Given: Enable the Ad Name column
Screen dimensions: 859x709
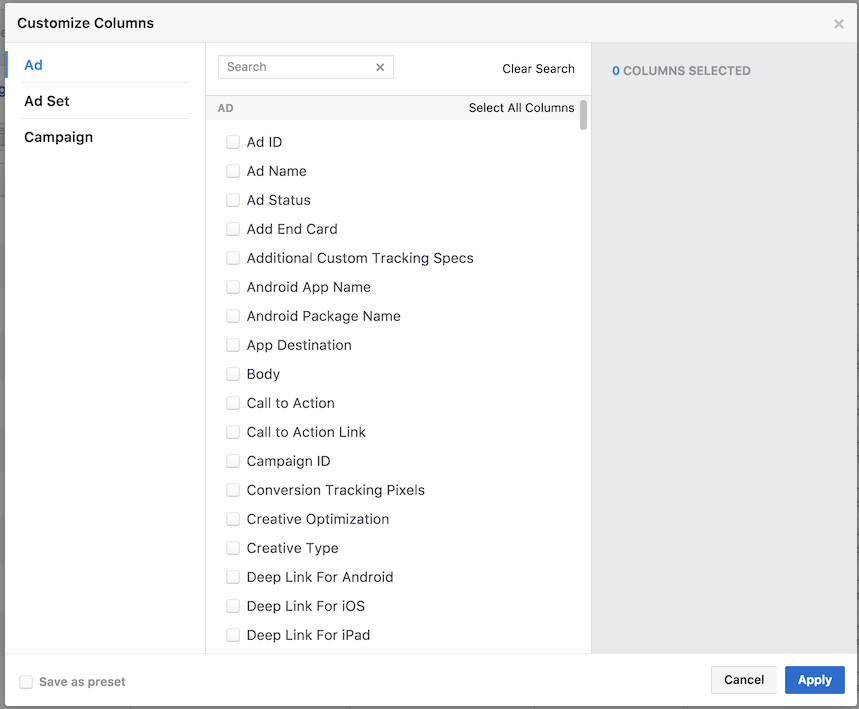Looking at the screenshot, I should pyautogui.click(x=233, y=171).
